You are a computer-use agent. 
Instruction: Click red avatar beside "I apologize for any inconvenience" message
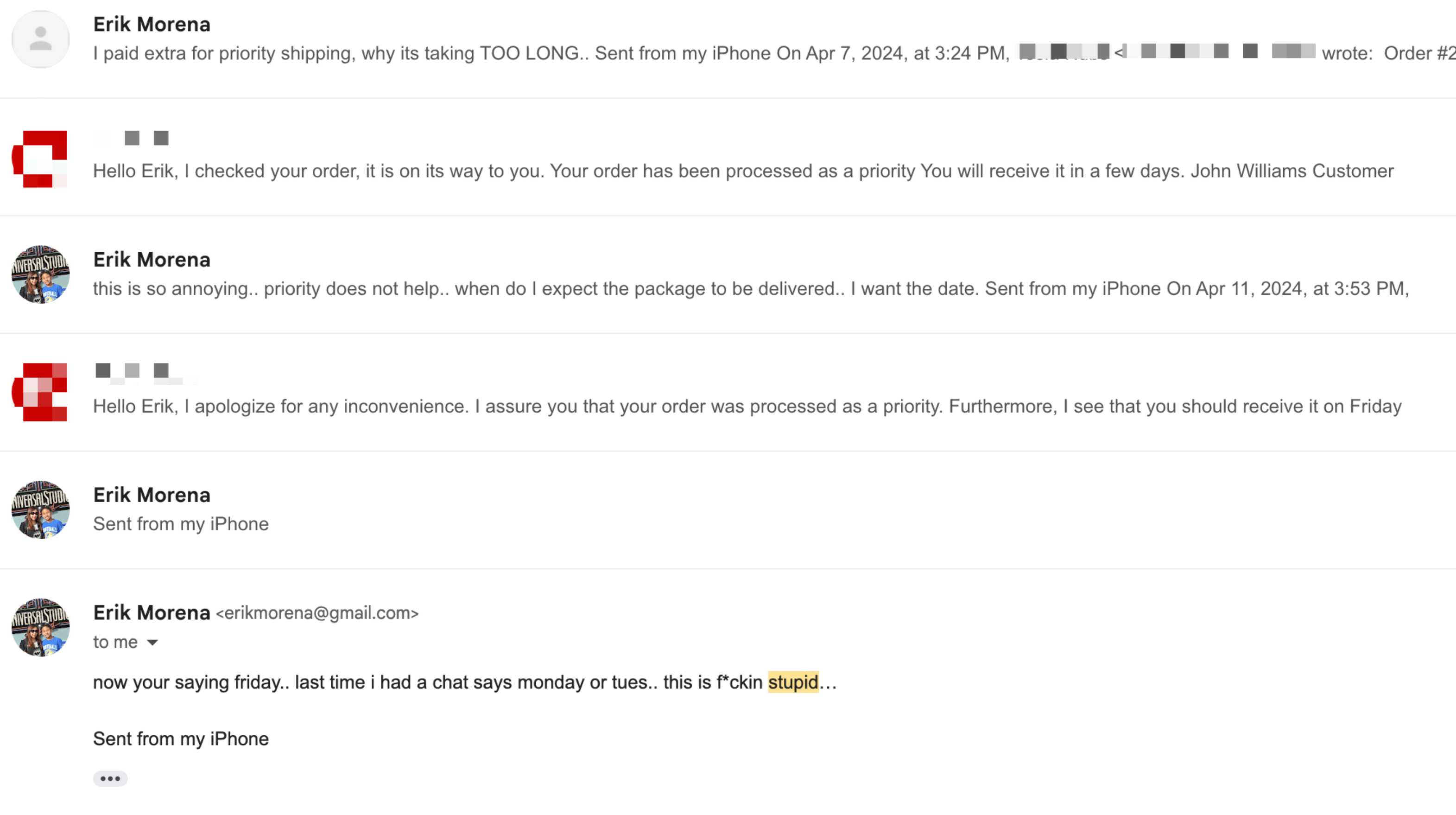40,392
